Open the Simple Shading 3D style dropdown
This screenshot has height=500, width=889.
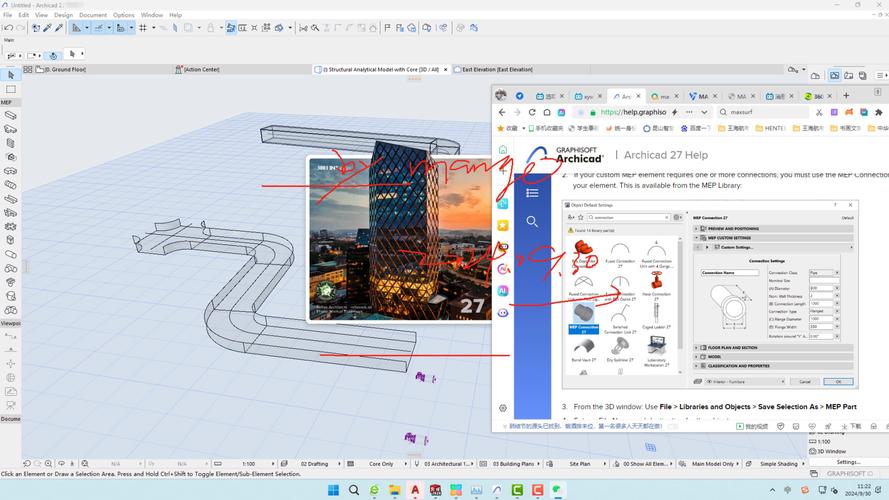[x=778, y=464]
